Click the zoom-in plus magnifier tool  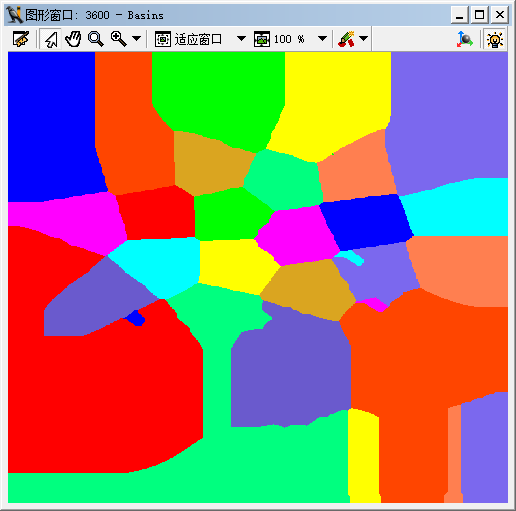pos(119,39)
